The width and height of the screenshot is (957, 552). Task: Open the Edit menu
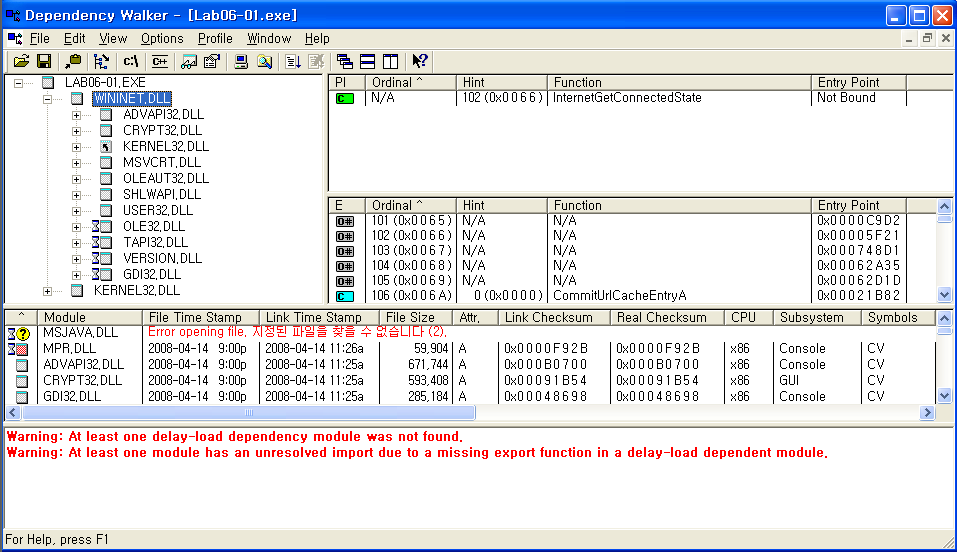(x=74, y=38)
